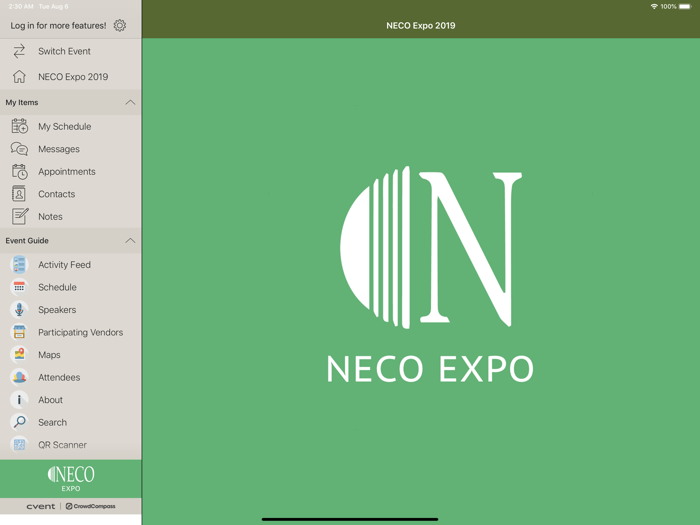Click 'Log in for more features!'

pyautogui.click(x=58, y=25)
